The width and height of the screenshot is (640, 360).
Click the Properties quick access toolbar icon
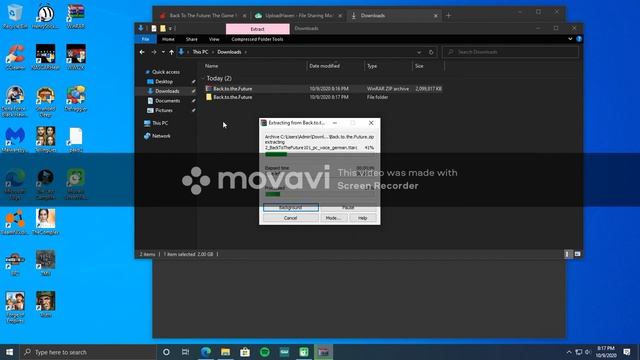(154, 28)
